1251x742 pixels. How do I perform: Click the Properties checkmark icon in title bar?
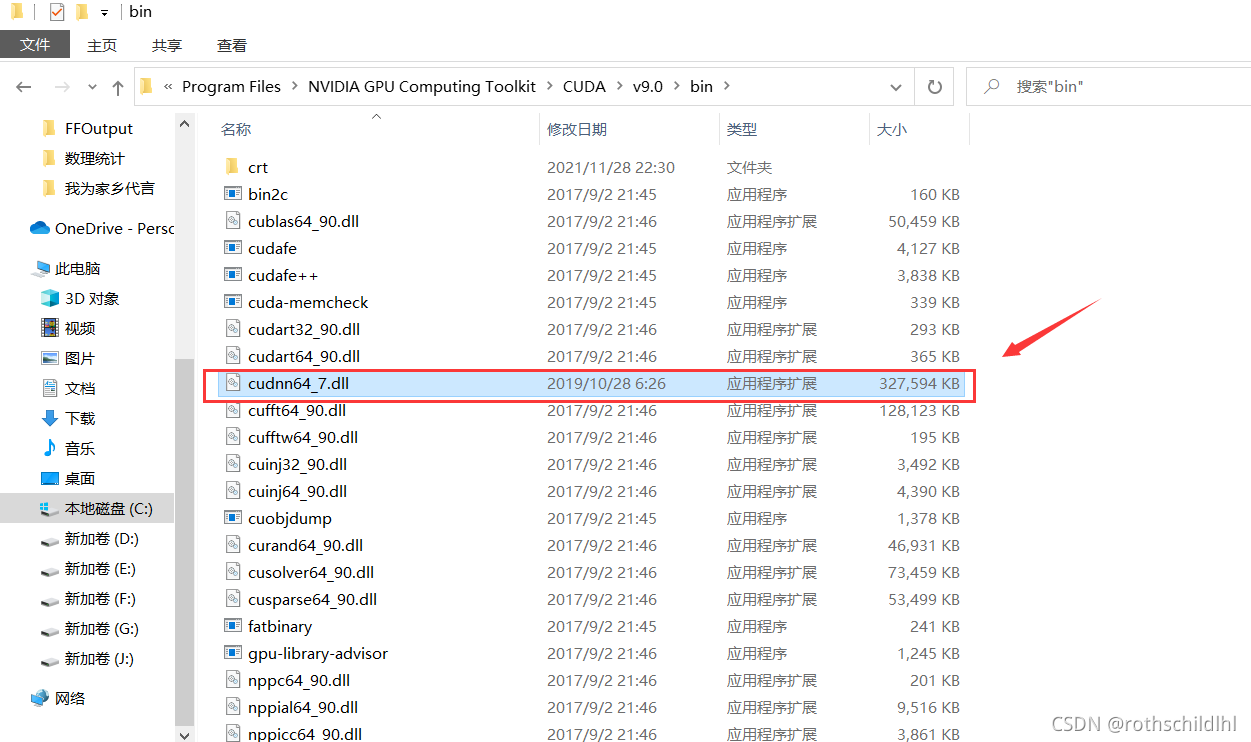coord(56,12)
